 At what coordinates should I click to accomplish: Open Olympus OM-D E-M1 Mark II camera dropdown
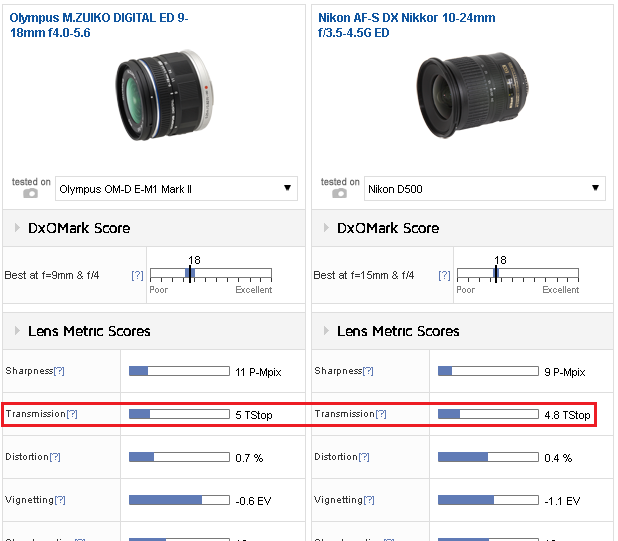[176, 188]
